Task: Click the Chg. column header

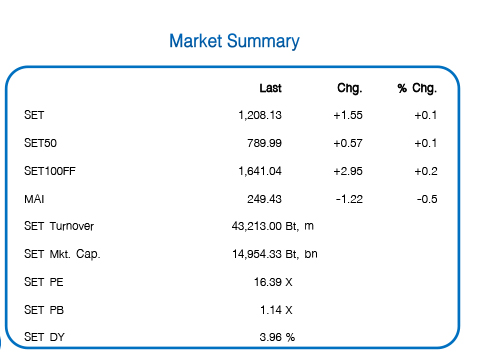Action: coord(350,88)
